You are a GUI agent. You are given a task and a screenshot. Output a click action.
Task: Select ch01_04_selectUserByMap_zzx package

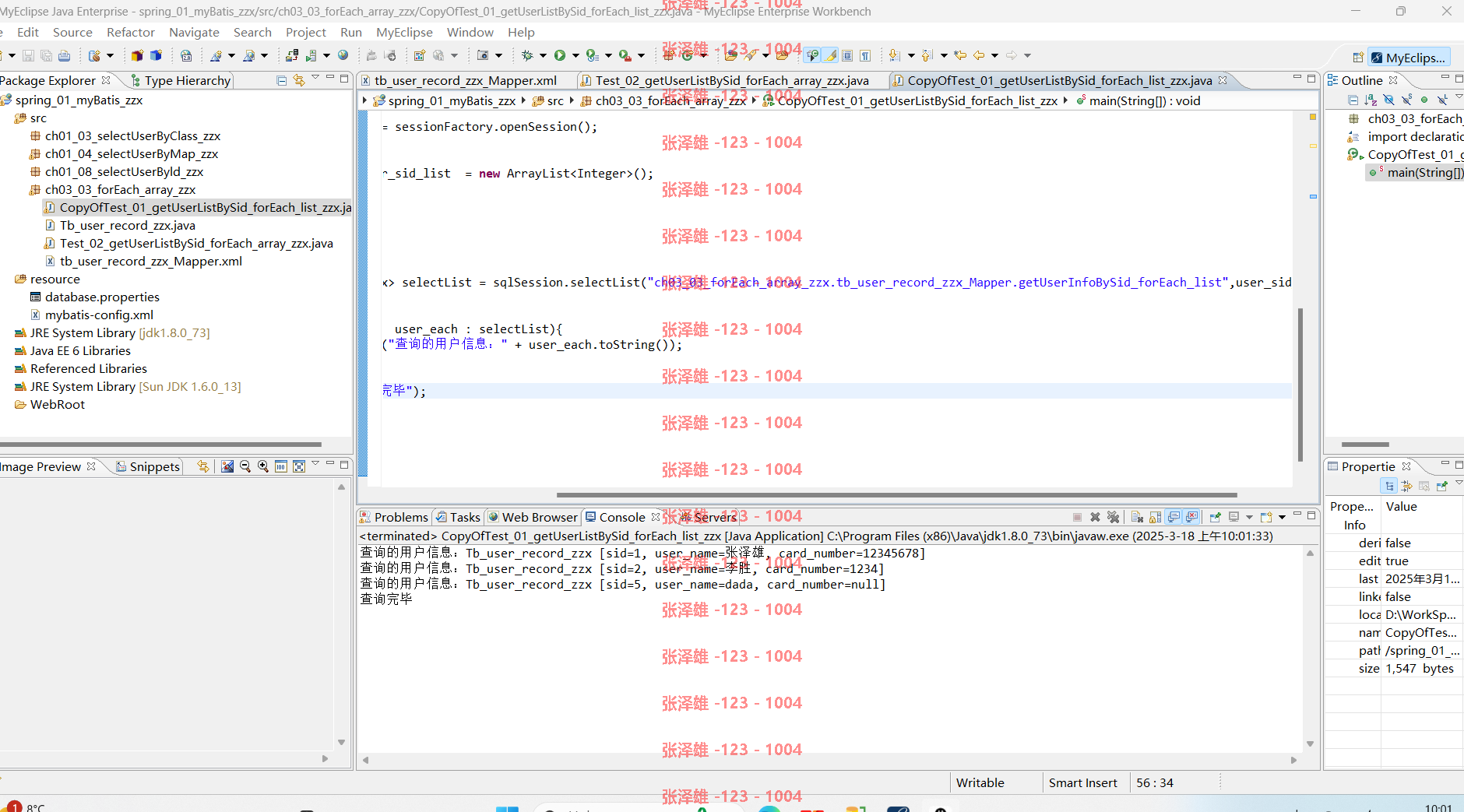click(x=132, y=153)
